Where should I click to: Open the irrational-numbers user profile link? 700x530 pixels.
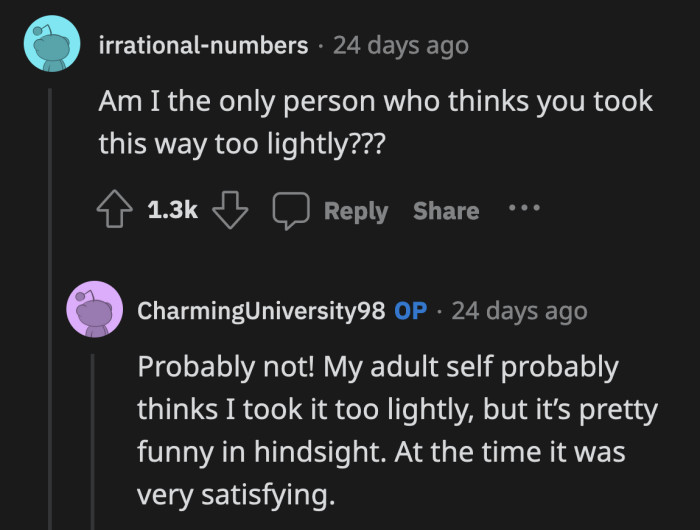click(x=203, y=45)
